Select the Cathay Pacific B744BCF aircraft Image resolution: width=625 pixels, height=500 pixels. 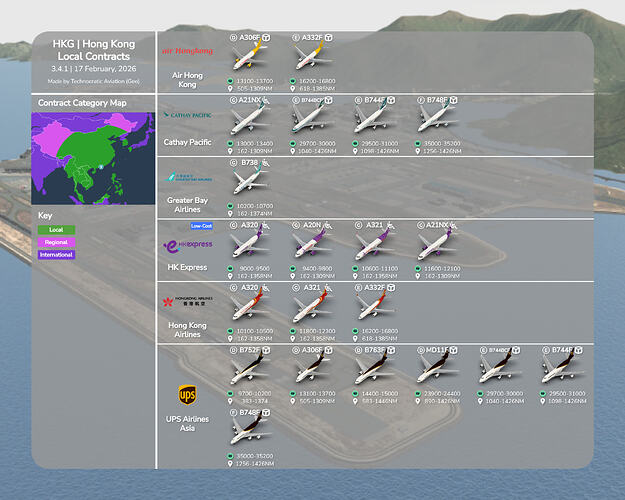coord(313,119)
